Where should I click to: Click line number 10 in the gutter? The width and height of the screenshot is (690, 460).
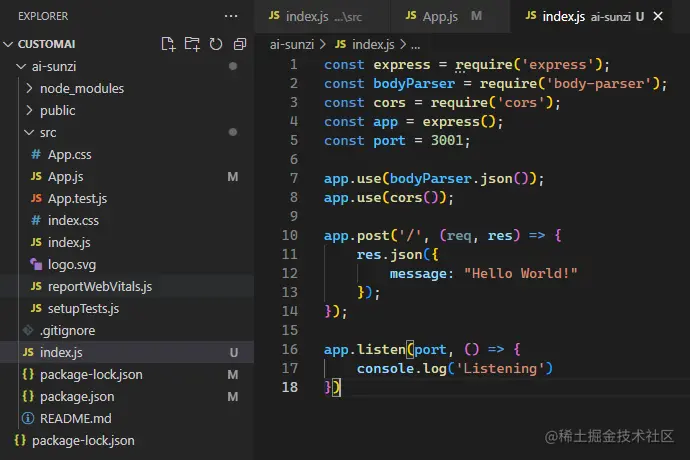(290, 236)
